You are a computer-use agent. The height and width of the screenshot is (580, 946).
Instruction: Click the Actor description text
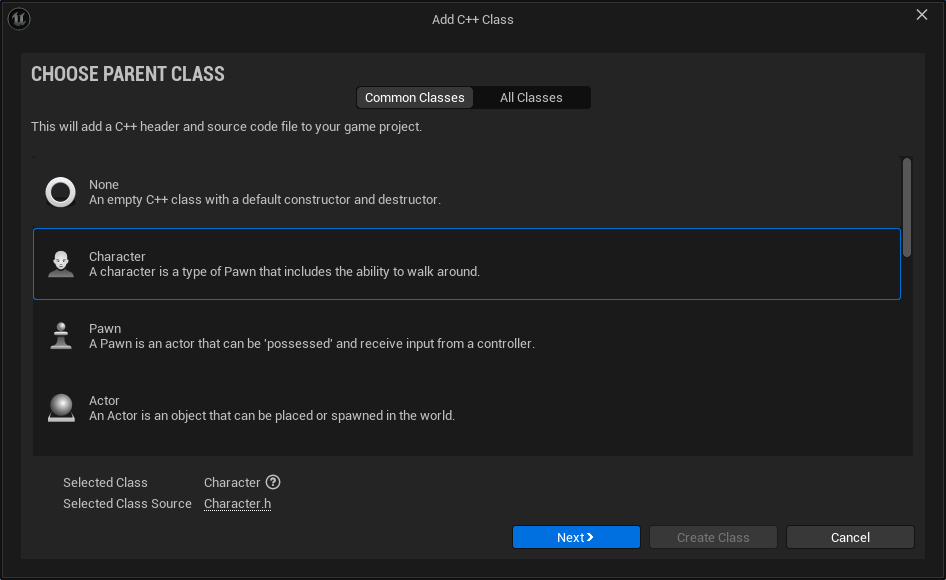coord(272,416)
